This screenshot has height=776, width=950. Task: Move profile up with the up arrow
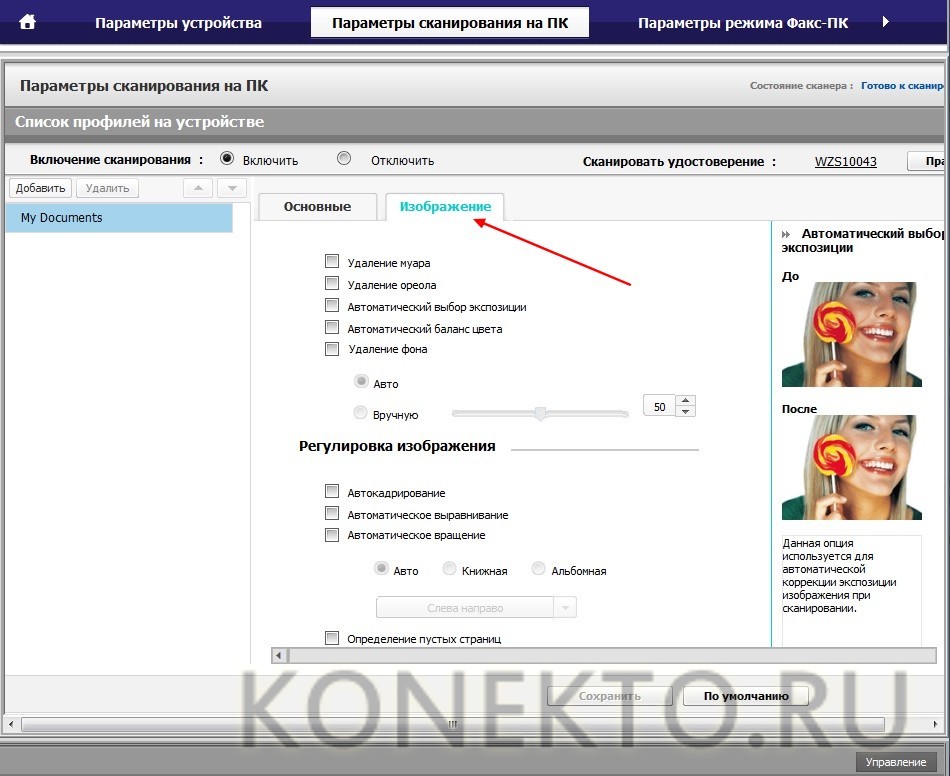coord(198,188)
